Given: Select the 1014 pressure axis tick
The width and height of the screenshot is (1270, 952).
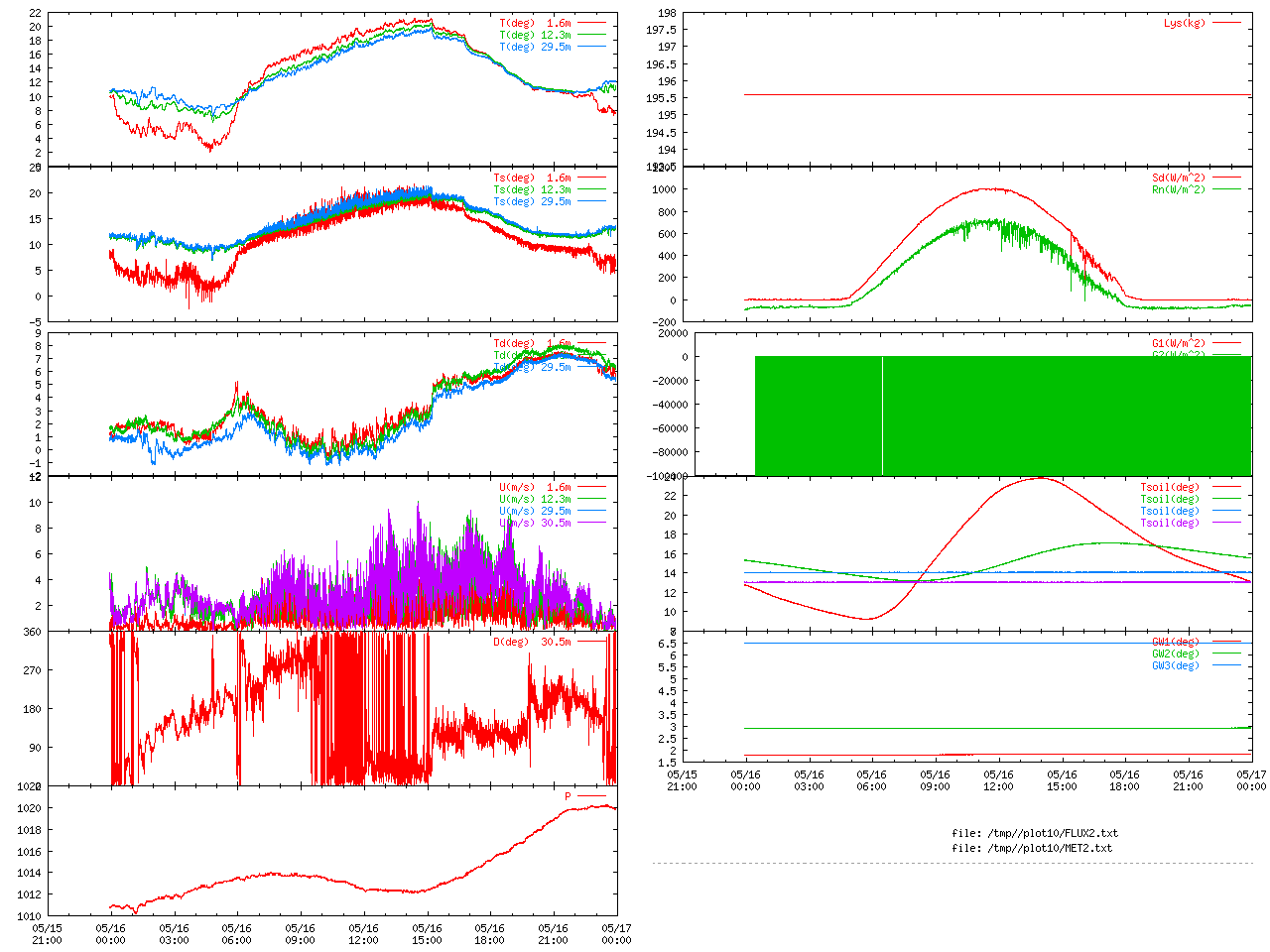Looking at the screenshot, I should (30, 873).
